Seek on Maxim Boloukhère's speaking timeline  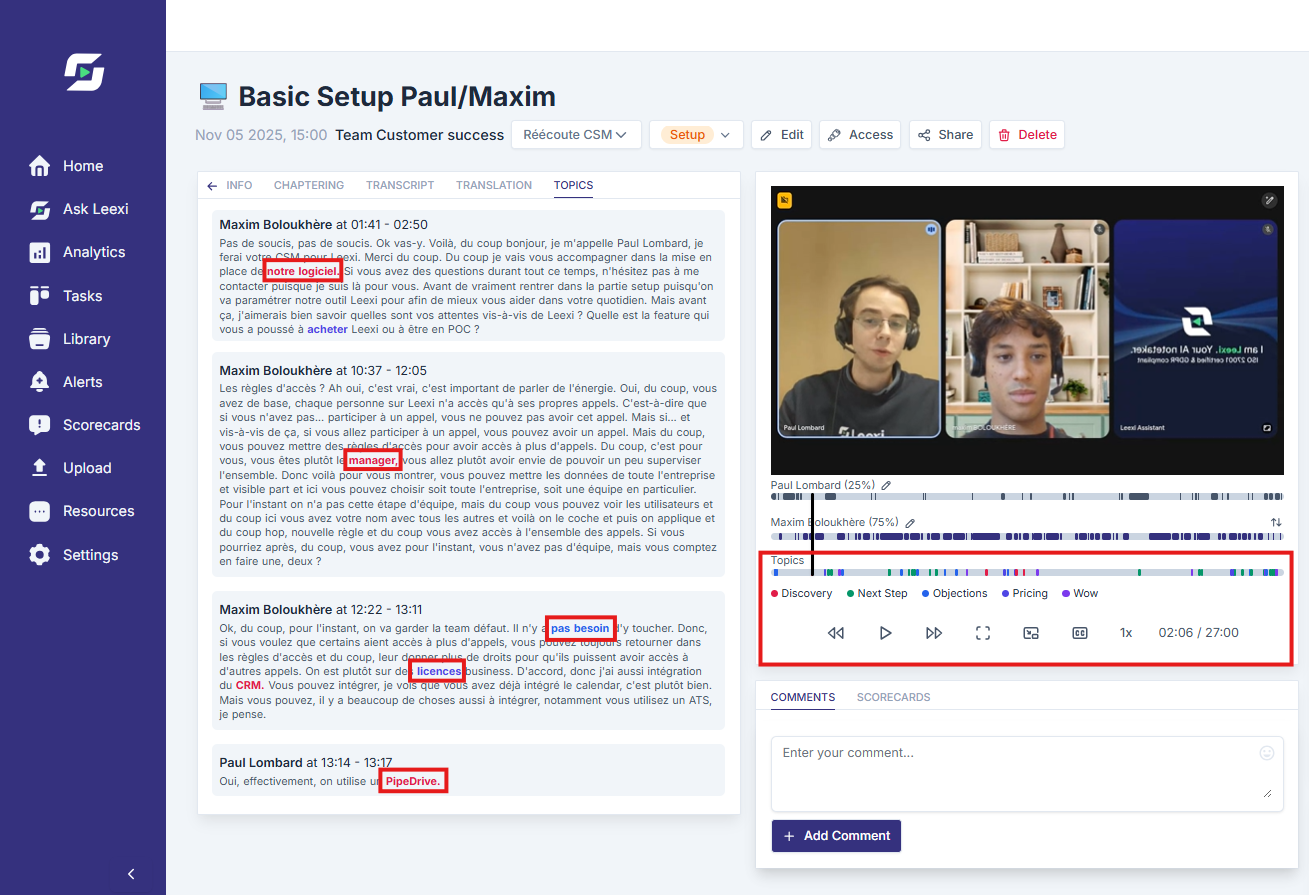tap(1027, 537)
